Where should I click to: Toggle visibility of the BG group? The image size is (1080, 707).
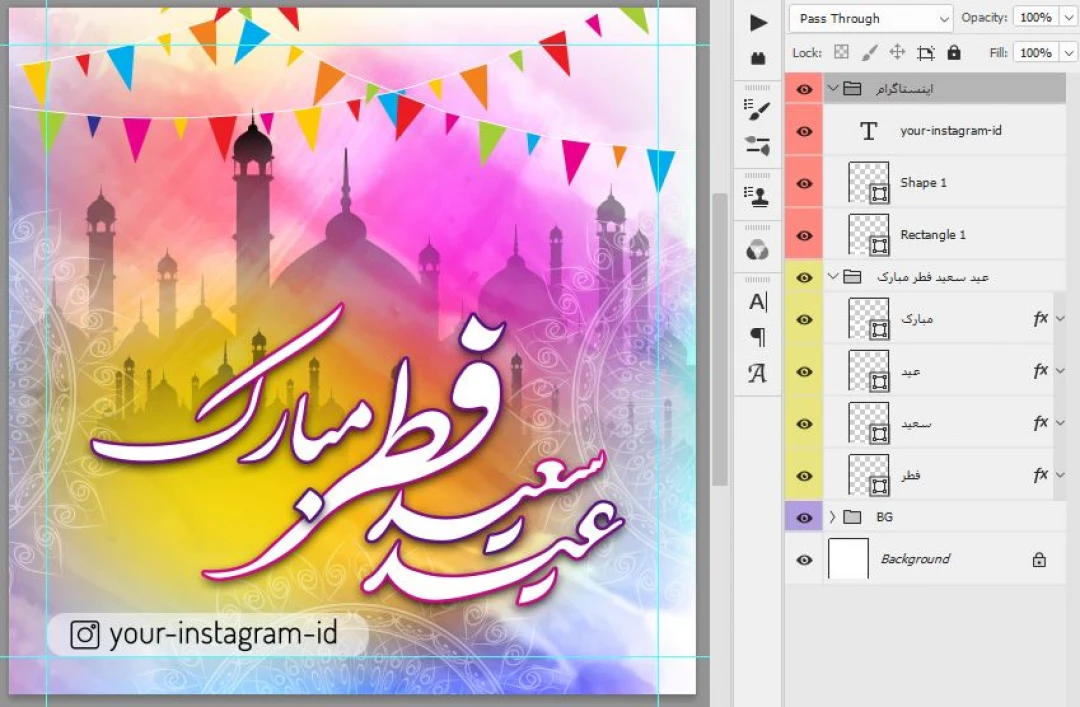(x=804, y=517)
